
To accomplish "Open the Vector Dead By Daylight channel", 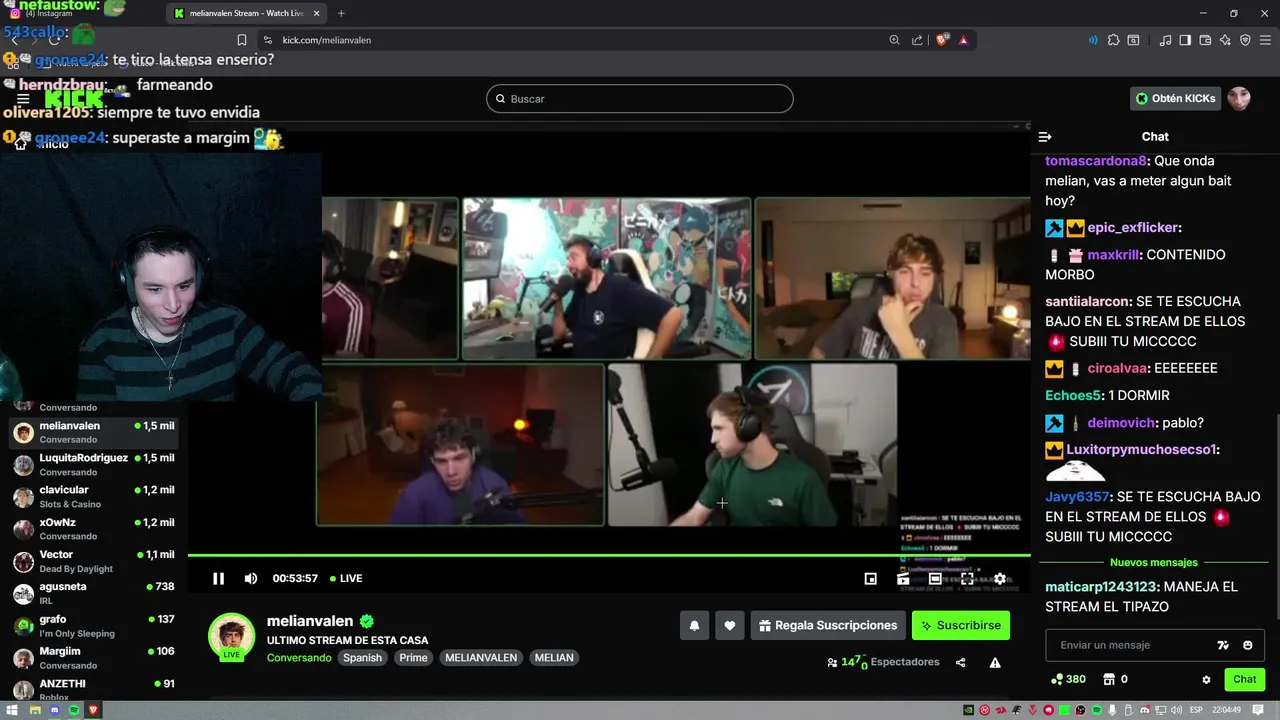I will pos(94,561).
